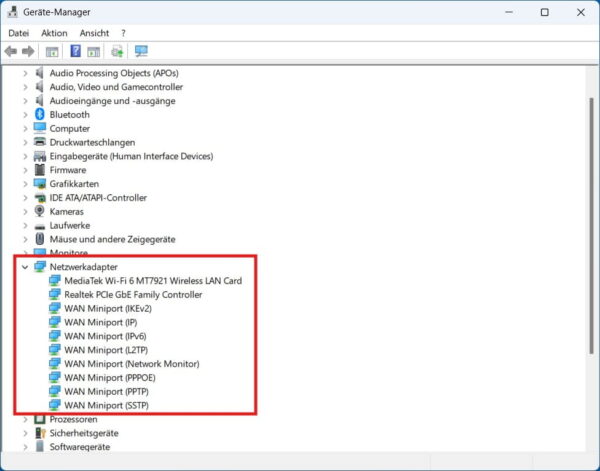Expand the Sicherheitsgeräte category

pyautogui.click(x=25, y=434)
